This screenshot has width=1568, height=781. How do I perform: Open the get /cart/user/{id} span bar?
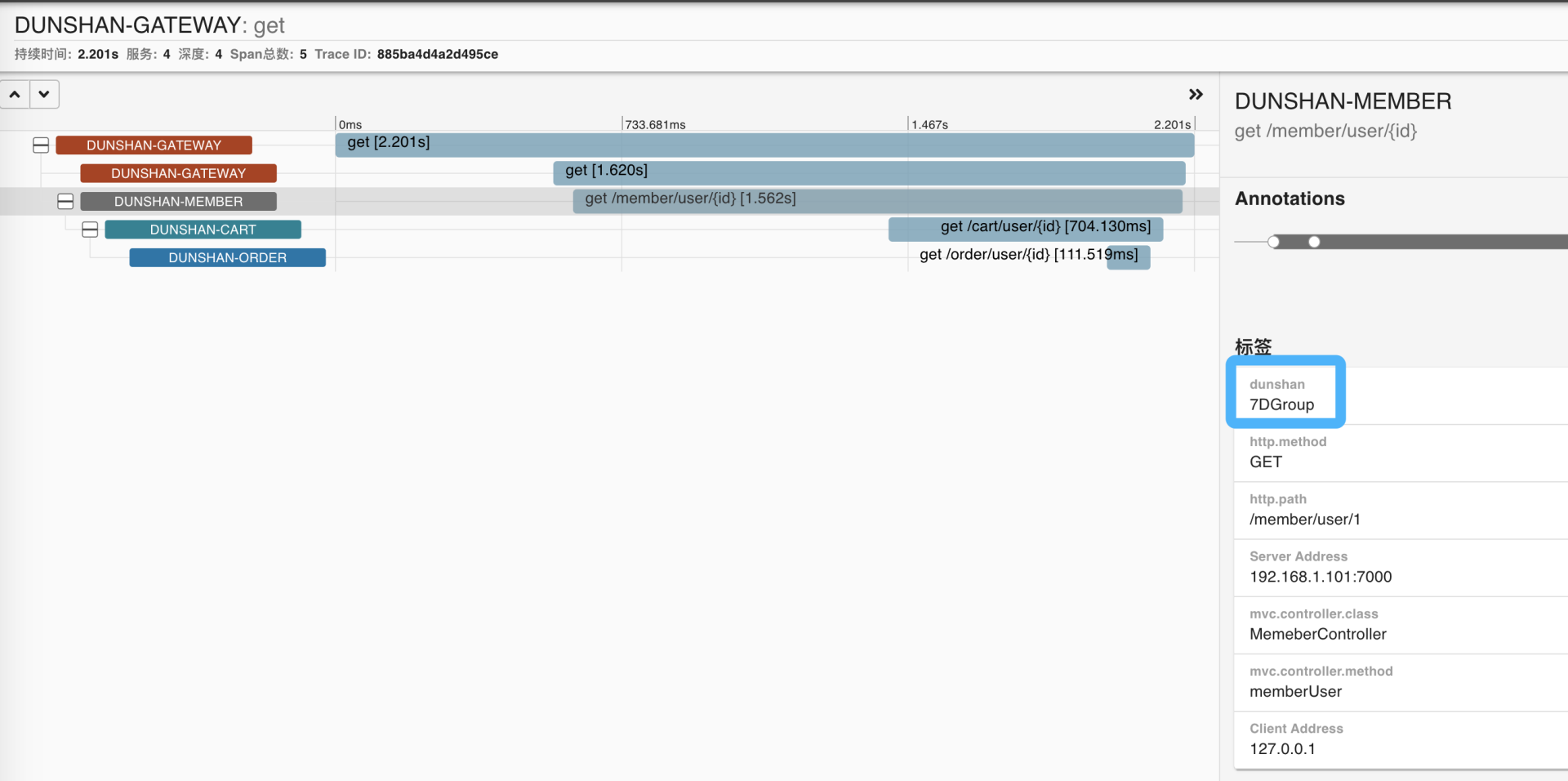1026,229
